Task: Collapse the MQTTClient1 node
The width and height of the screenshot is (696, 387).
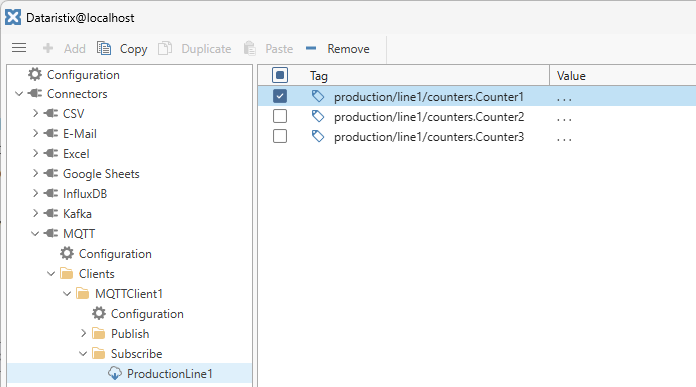Action: click(67, 293)
